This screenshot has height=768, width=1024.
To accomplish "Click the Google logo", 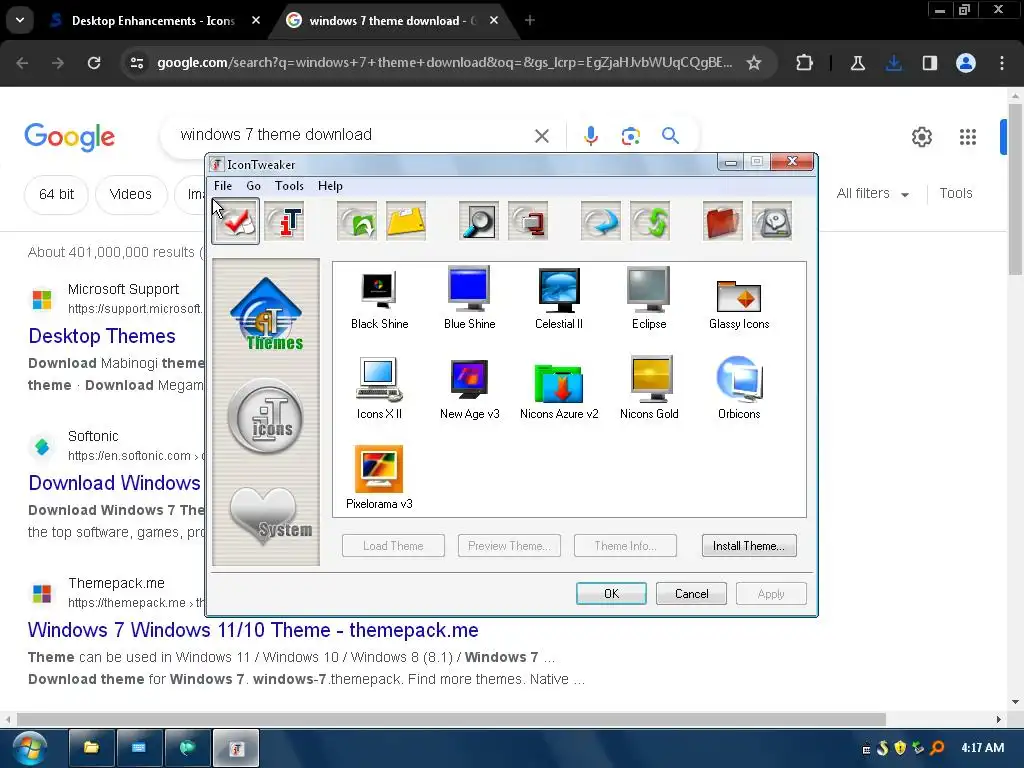I will tap(69, 136).
